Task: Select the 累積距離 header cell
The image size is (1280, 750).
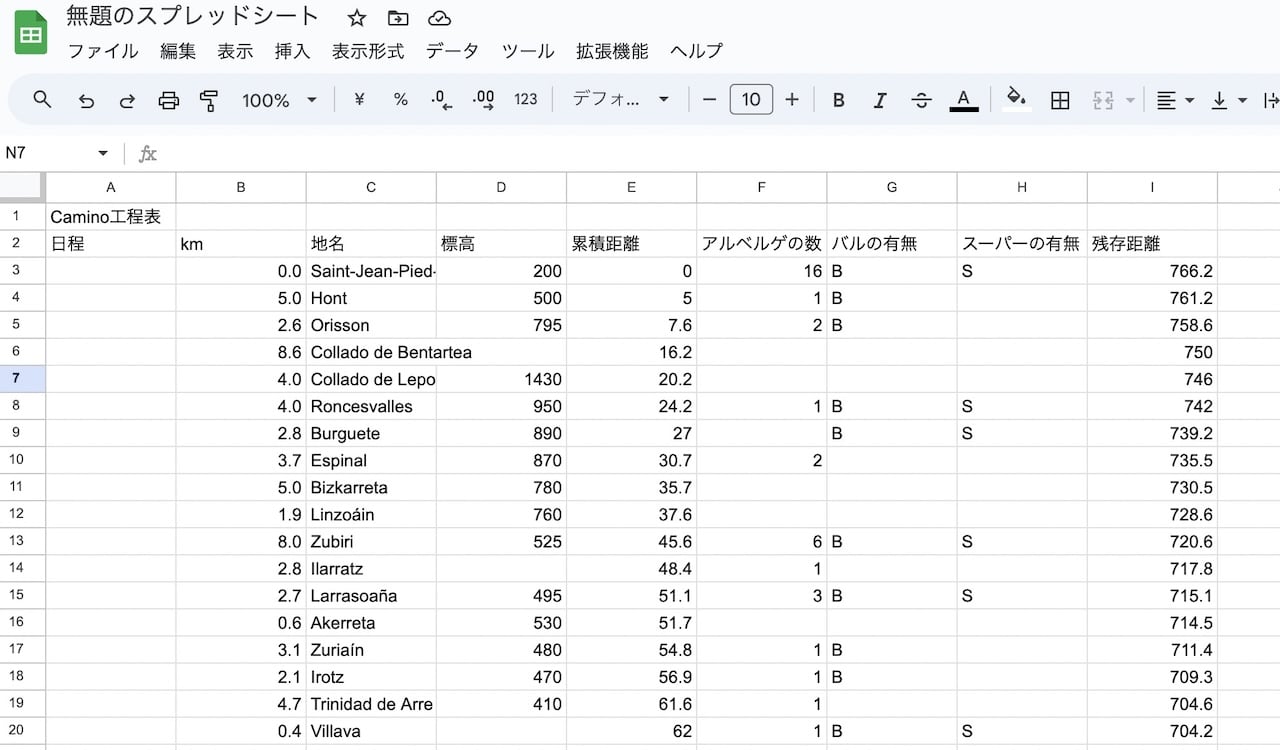Action: click(631, 244)
